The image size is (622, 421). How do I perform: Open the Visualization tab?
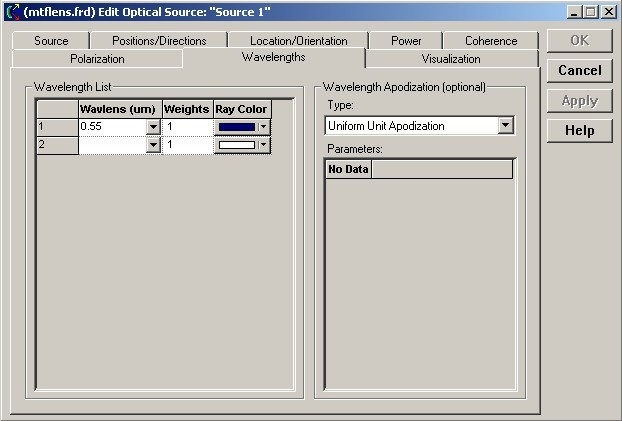pos(451,59)
